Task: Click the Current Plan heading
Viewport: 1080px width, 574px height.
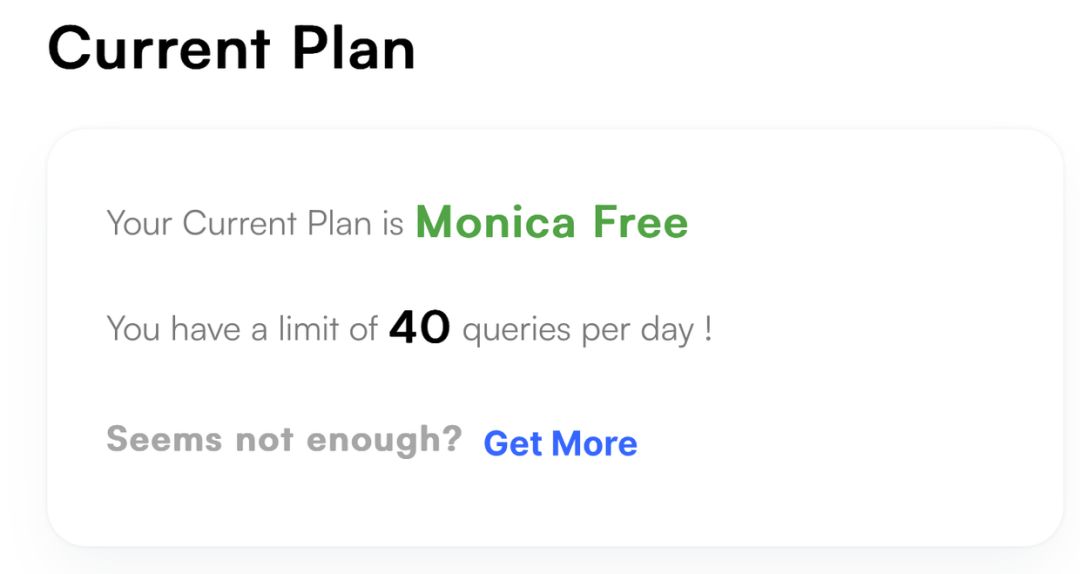Action: click(231, 47)
